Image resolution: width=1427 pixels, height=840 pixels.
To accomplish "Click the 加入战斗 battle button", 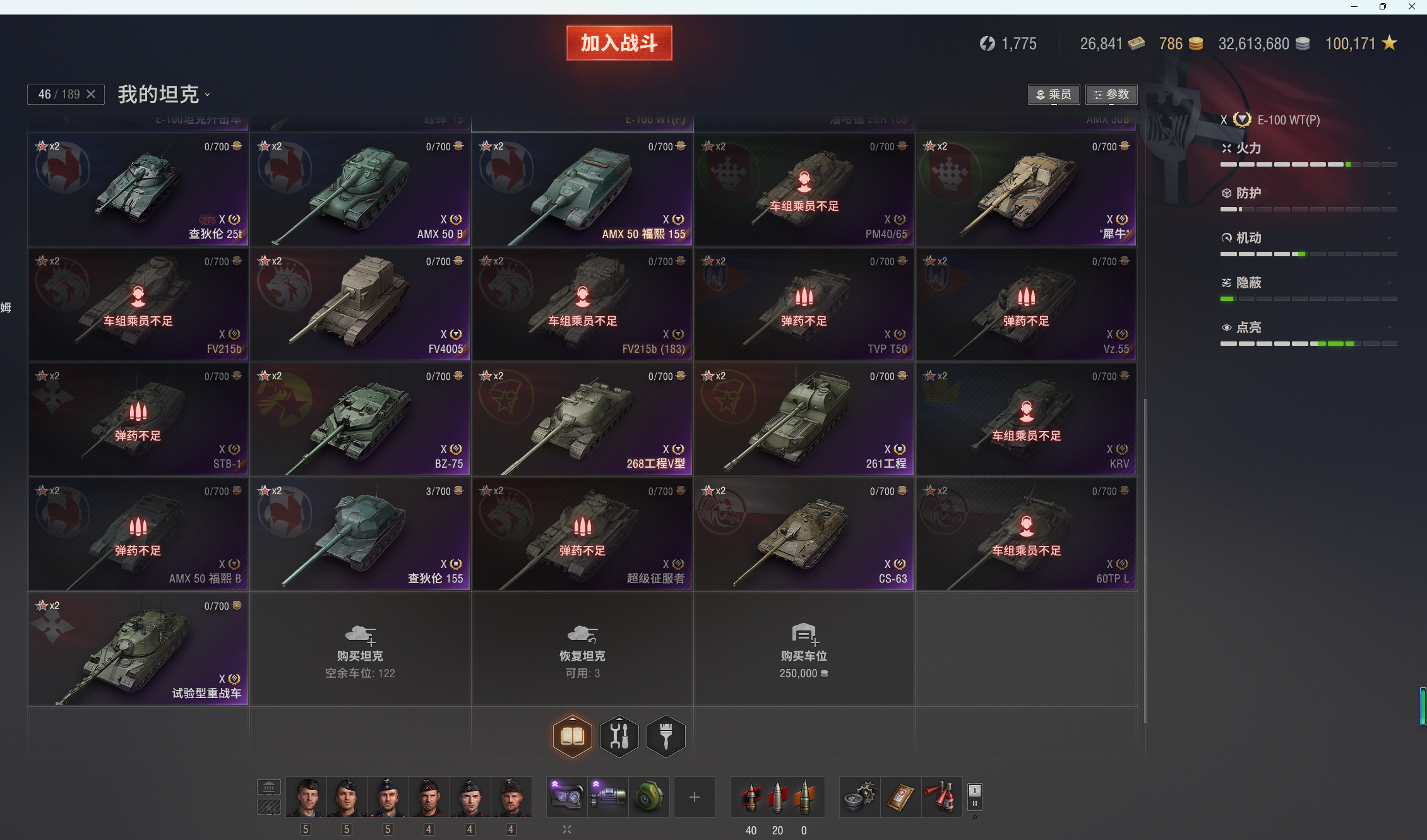I will pos(619,43).
